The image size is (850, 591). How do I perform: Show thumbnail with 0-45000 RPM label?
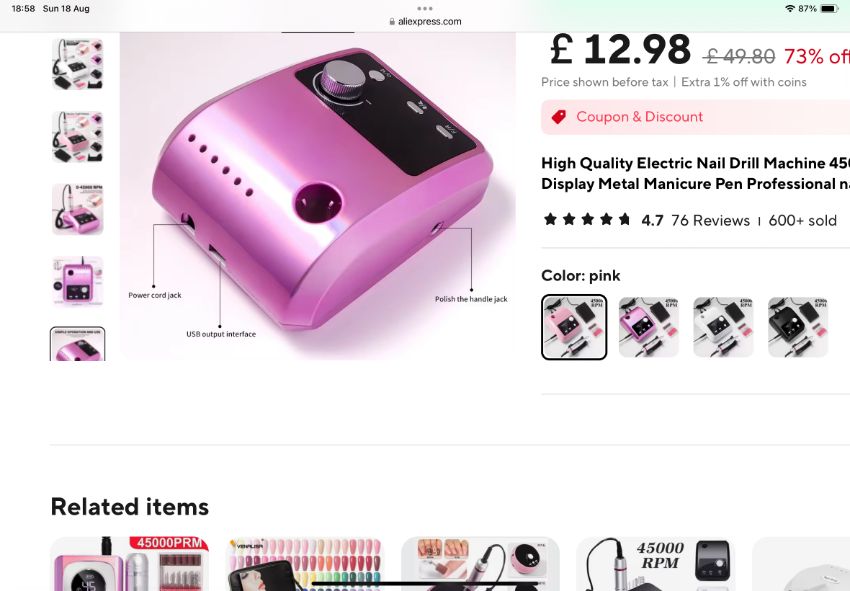[x=78, y=209]
